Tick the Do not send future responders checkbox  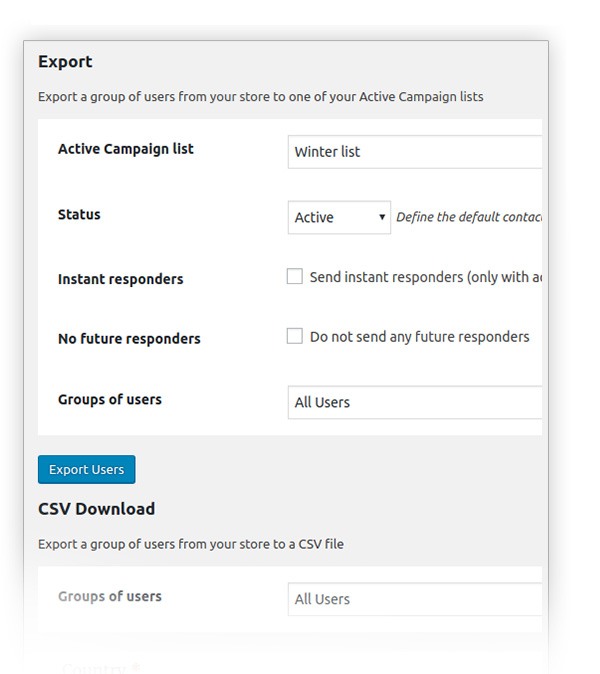pyautogui.click(x=295, y=337)
